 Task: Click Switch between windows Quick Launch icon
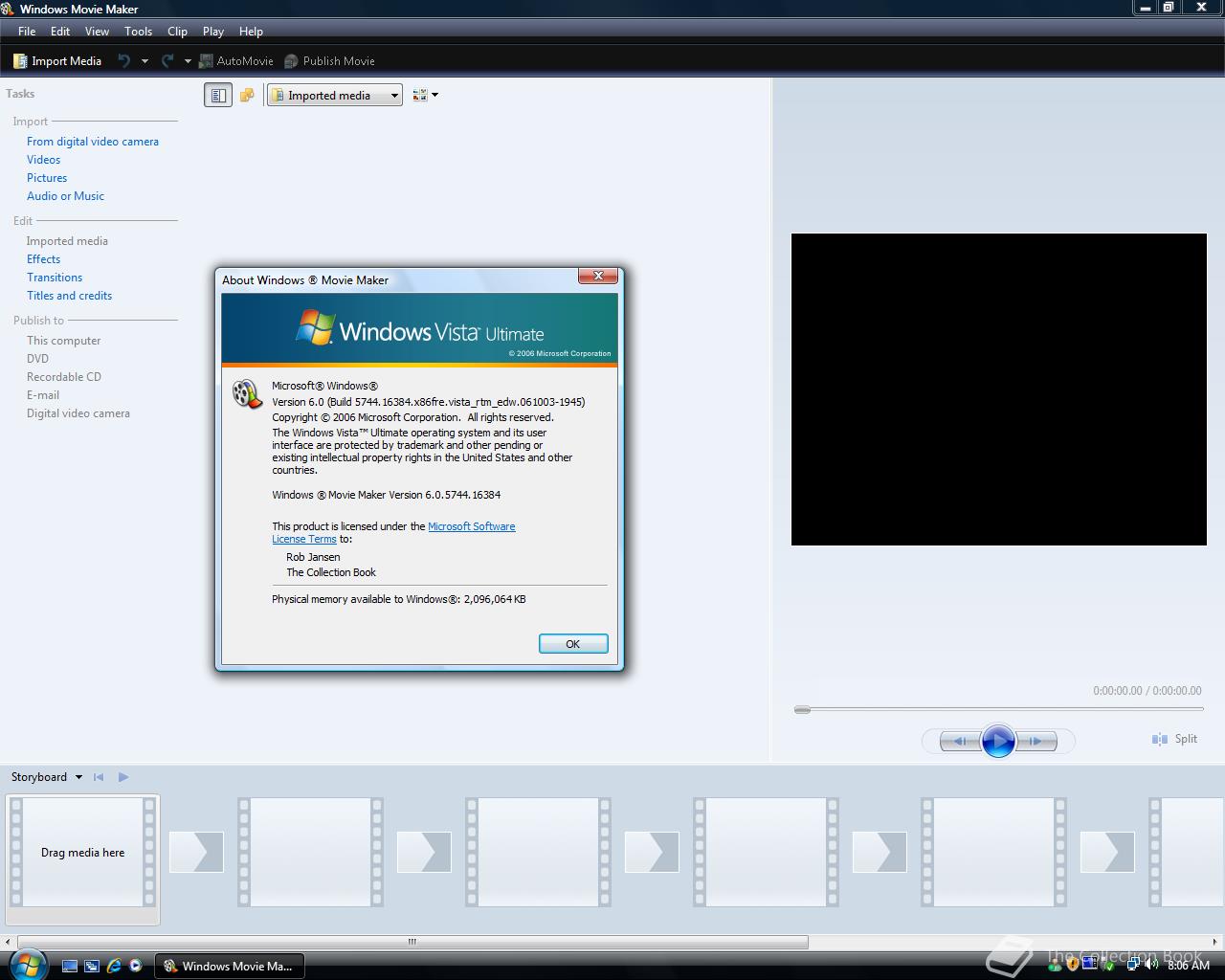pos(92,966)
